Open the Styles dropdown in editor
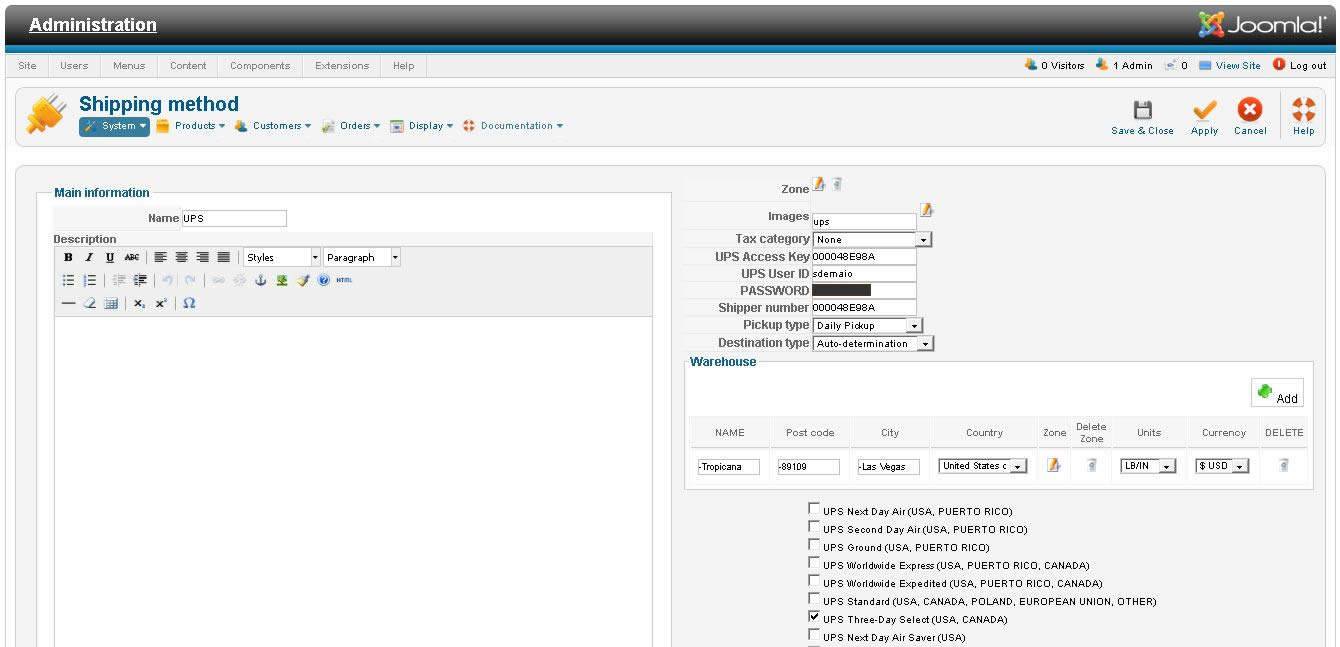 282,257
